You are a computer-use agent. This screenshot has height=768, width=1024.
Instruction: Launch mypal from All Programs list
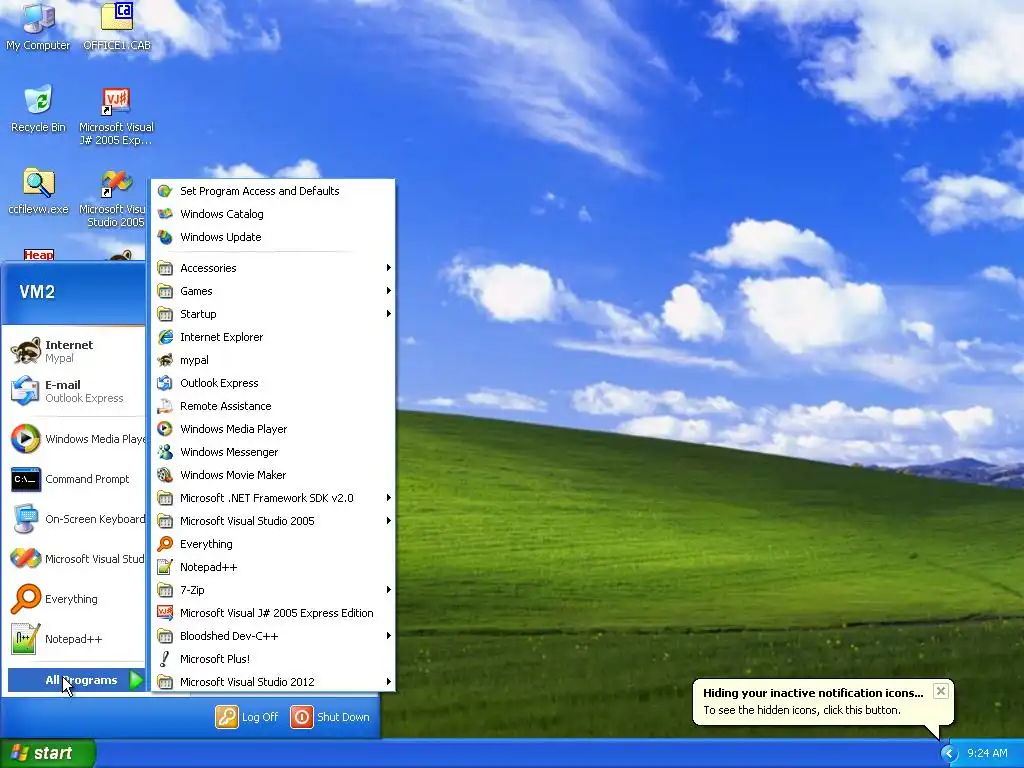click(x=274, y=360)
